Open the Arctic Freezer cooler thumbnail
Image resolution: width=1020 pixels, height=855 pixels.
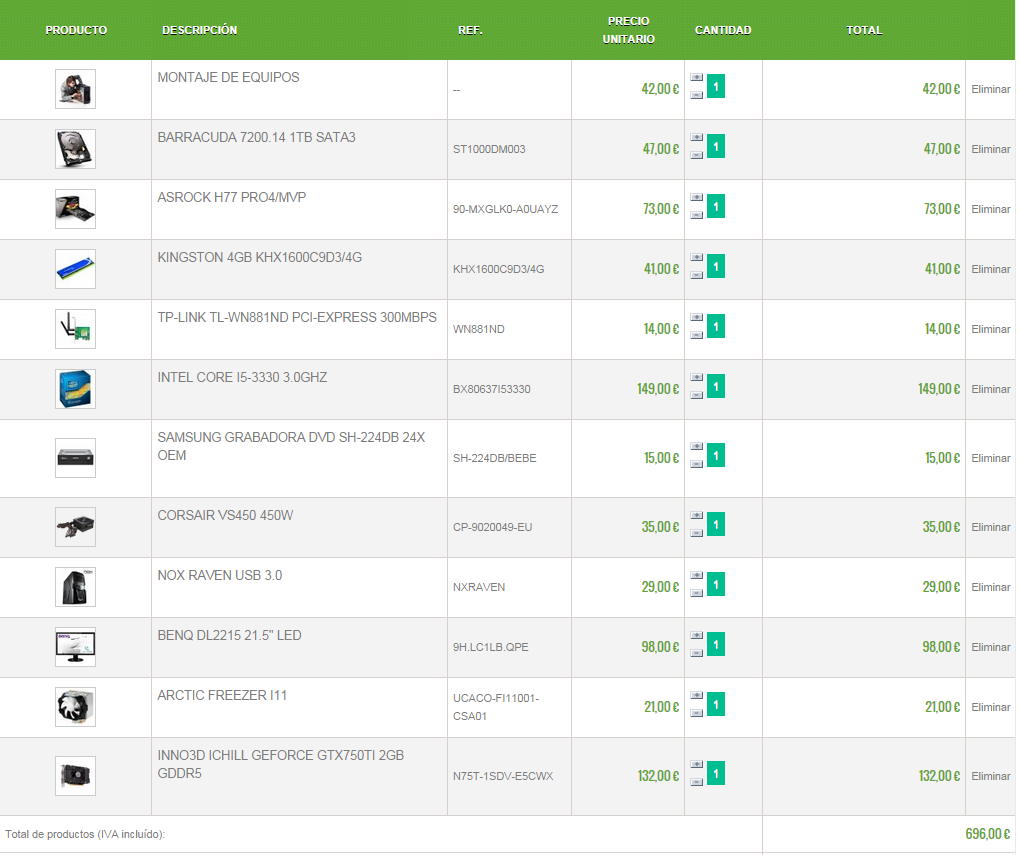pyautogui.click(x=75, y=706)
